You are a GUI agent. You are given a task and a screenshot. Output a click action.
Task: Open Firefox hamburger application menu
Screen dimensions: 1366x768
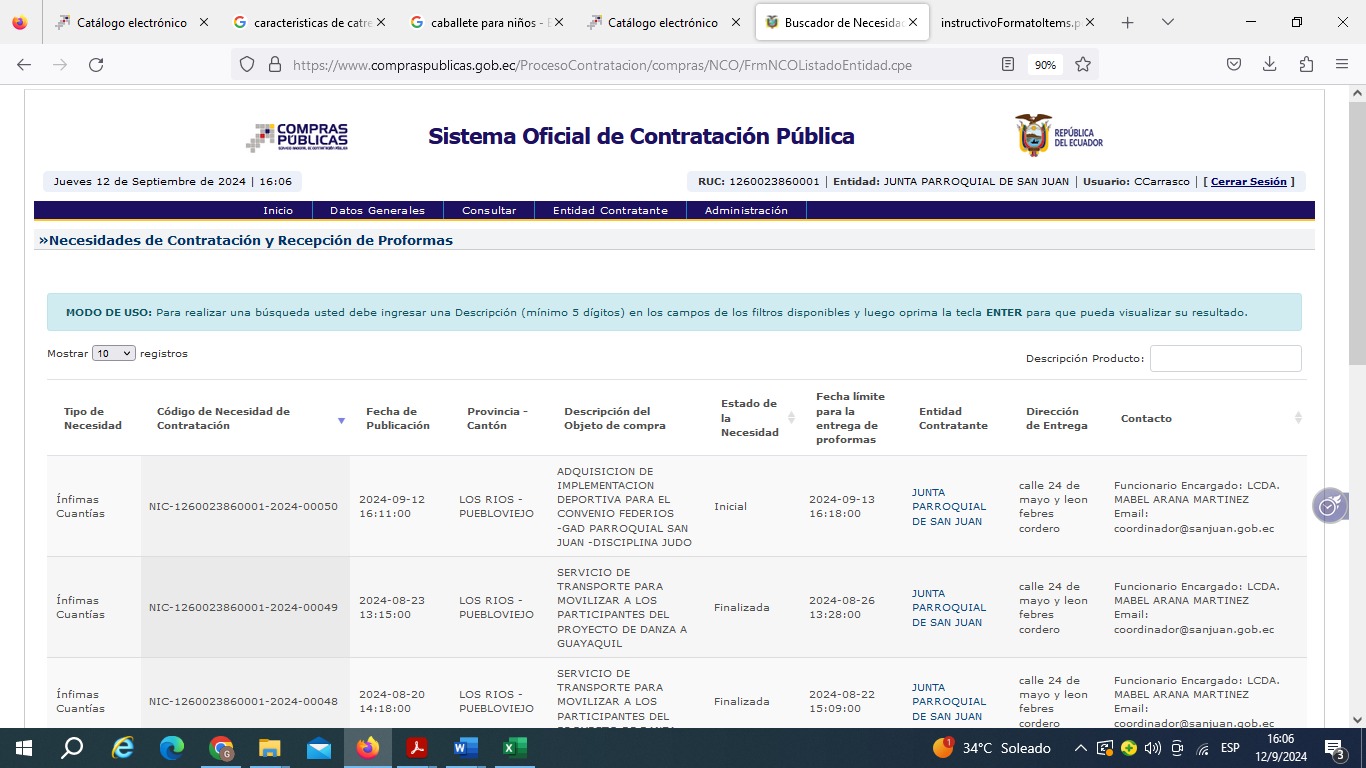coord(1342,65)
